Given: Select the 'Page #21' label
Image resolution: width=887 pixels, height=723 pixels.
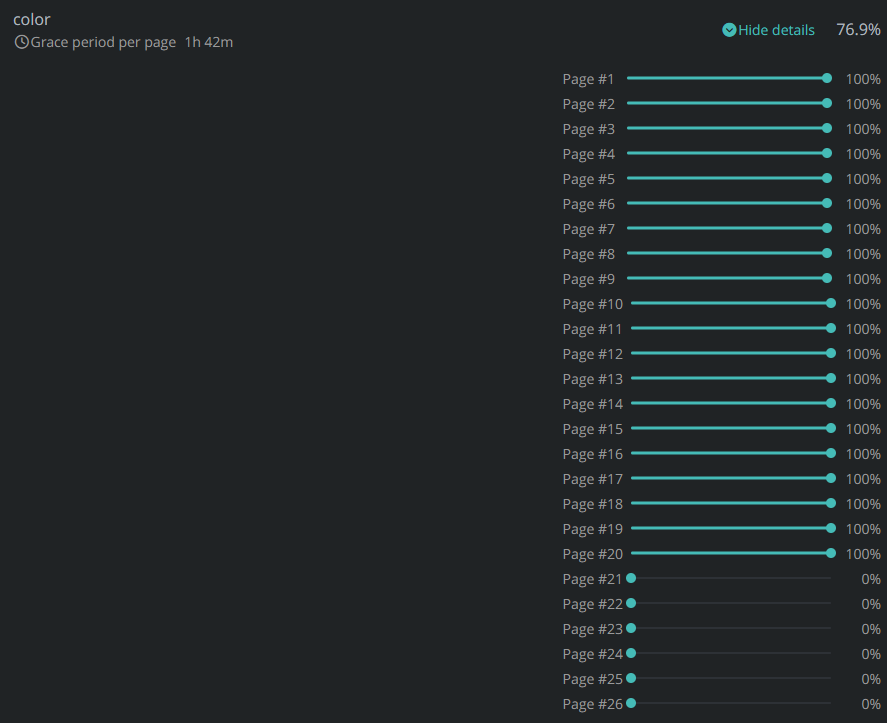Looking at the screenshot, I should (592, 579).
